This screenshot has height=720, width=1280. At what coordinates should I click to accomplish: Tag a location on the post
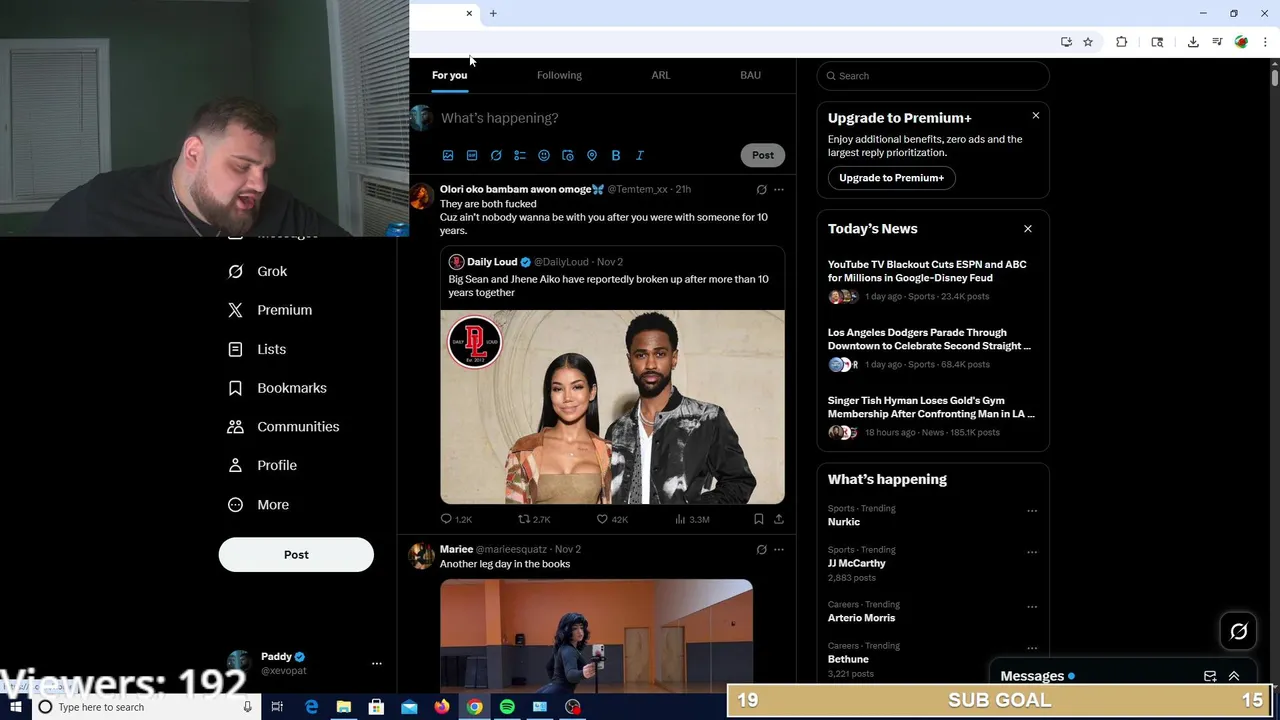[x=592, y=155]
